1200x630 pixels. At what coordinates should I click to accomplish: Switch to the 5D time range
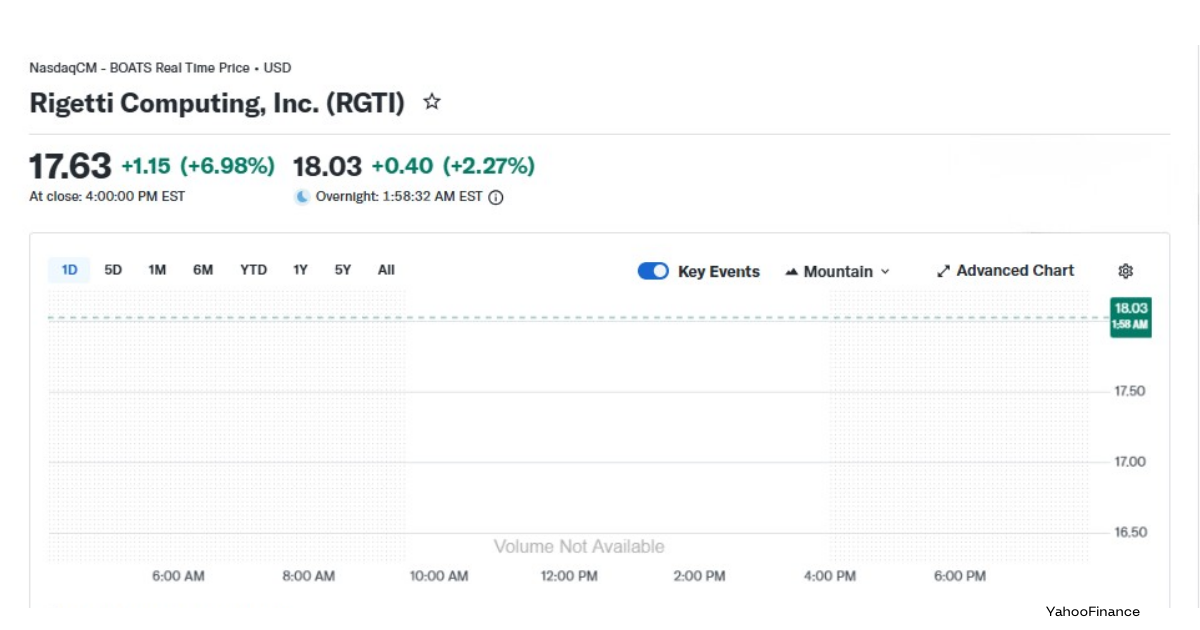[x=112, y=269]
